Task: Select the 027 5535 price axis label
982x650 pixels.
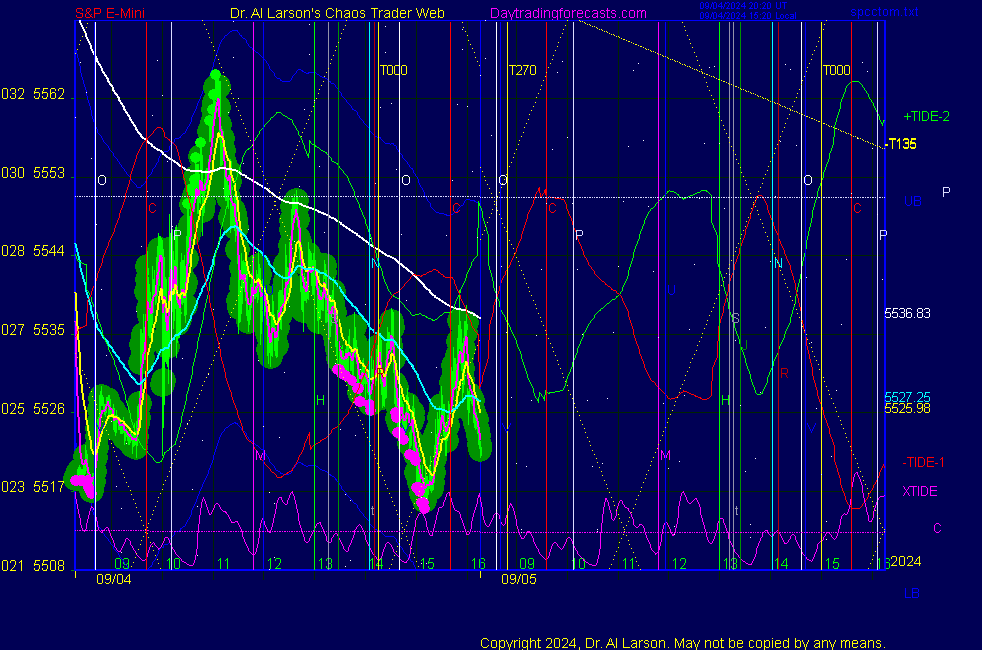Action: pos(33,330)
